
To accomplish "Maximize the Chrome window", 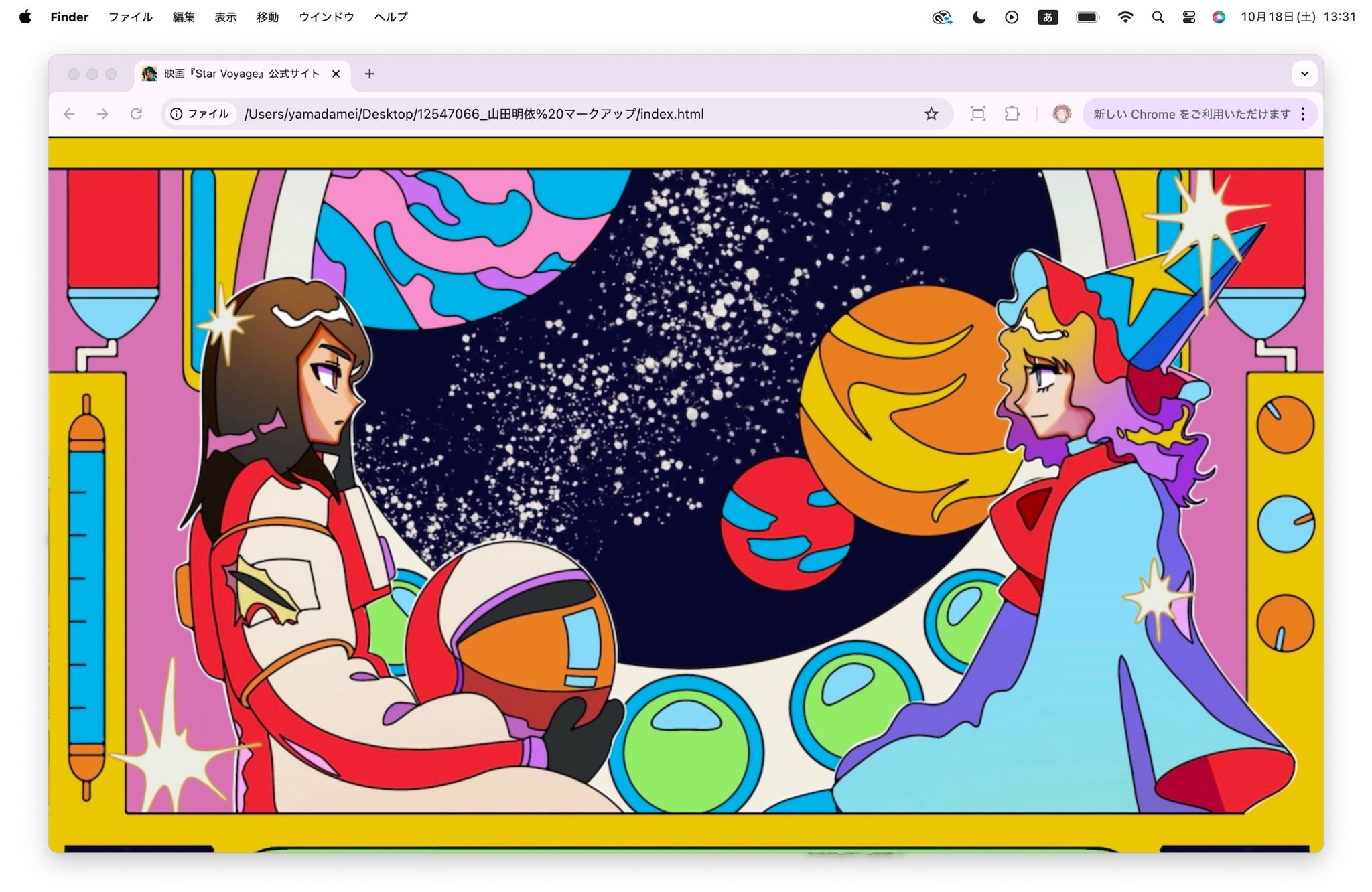I will click(111, 74).
